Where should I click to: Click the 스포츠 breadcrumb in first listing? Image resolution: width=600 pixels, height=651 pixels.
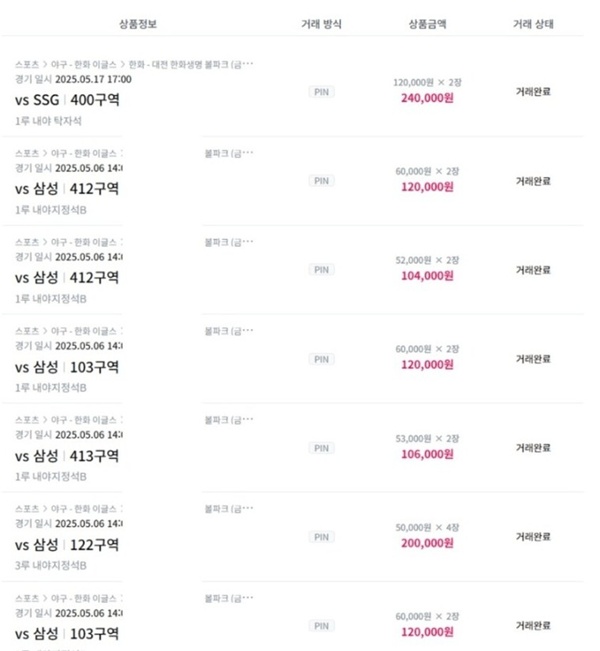coord(27,64)
